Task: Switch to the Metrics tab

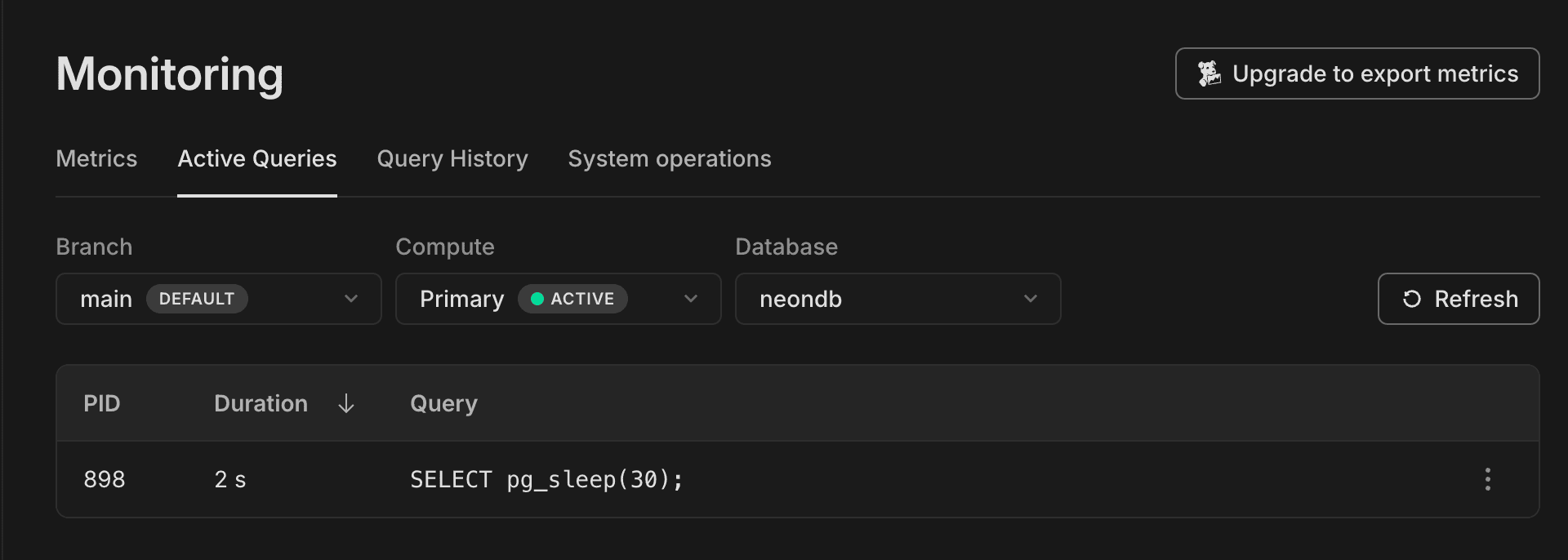Action: (x=96, y=158)
